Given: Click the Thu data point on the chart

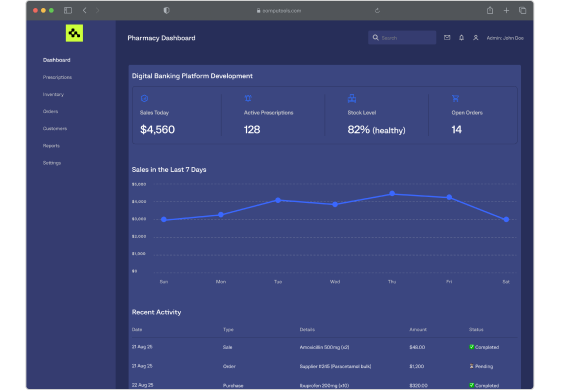Looking at the screenshot, I should (392, 194).
